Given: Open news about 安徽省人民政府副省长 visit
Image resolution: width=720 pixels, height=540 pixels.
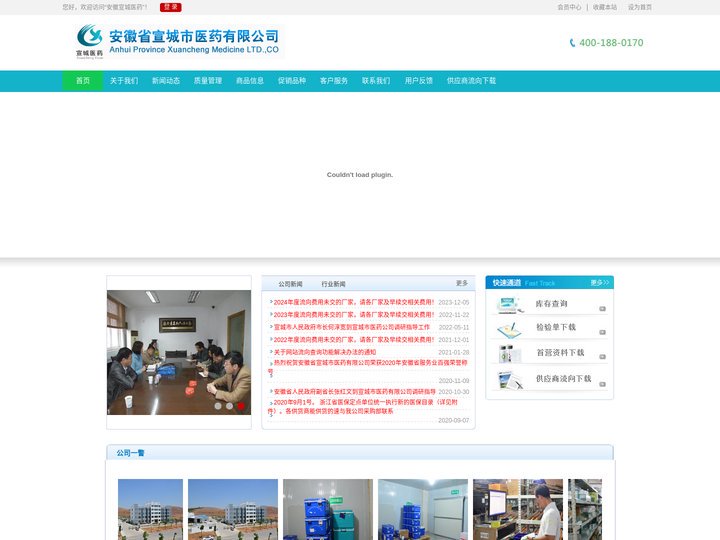Looking at the screenshot, I should coord(354,392).
